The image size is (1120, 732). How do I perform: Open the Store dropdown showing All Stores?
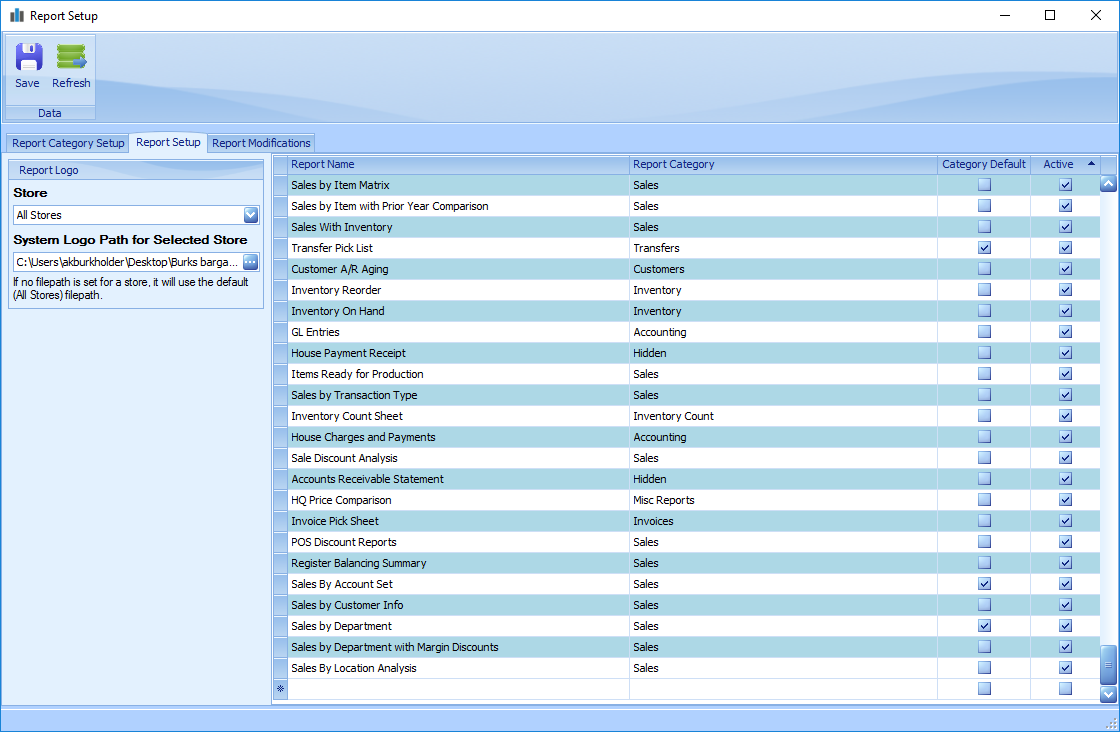(250, 215)
